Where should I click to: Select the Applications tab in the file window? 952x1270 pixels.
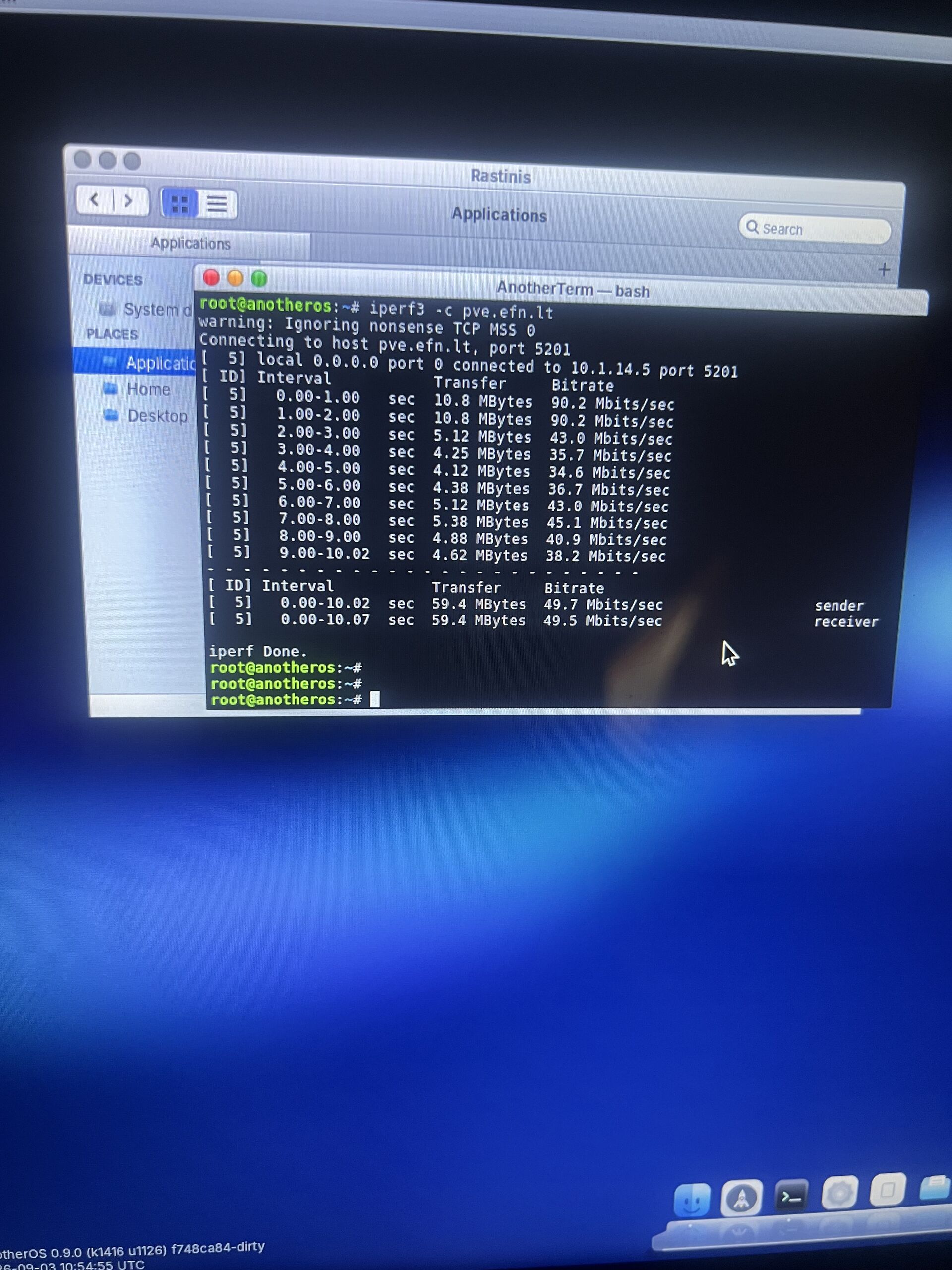click(189, 243)
